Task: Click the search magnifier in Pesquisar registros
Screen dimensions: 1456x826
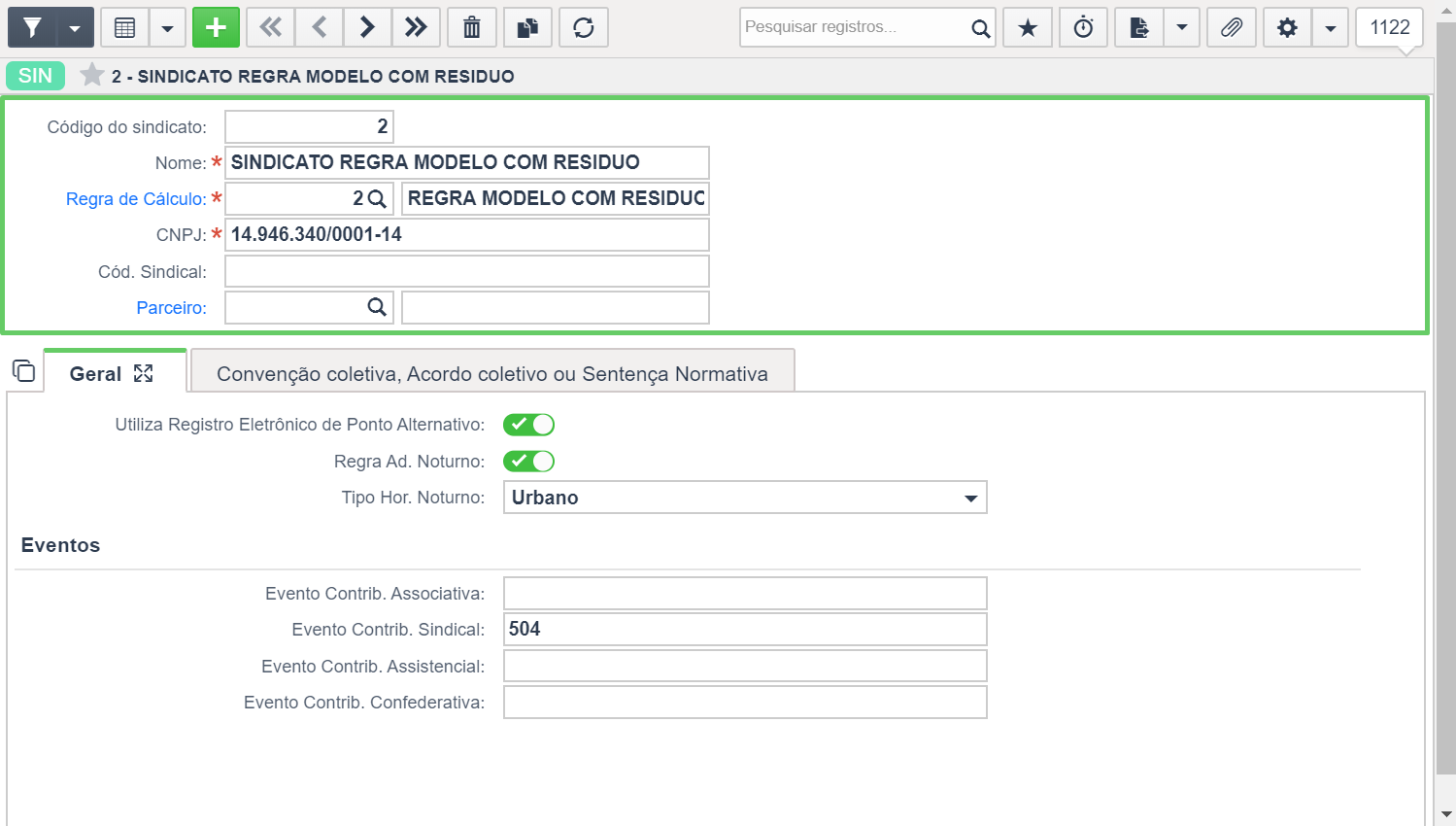Action: [981, 28]
